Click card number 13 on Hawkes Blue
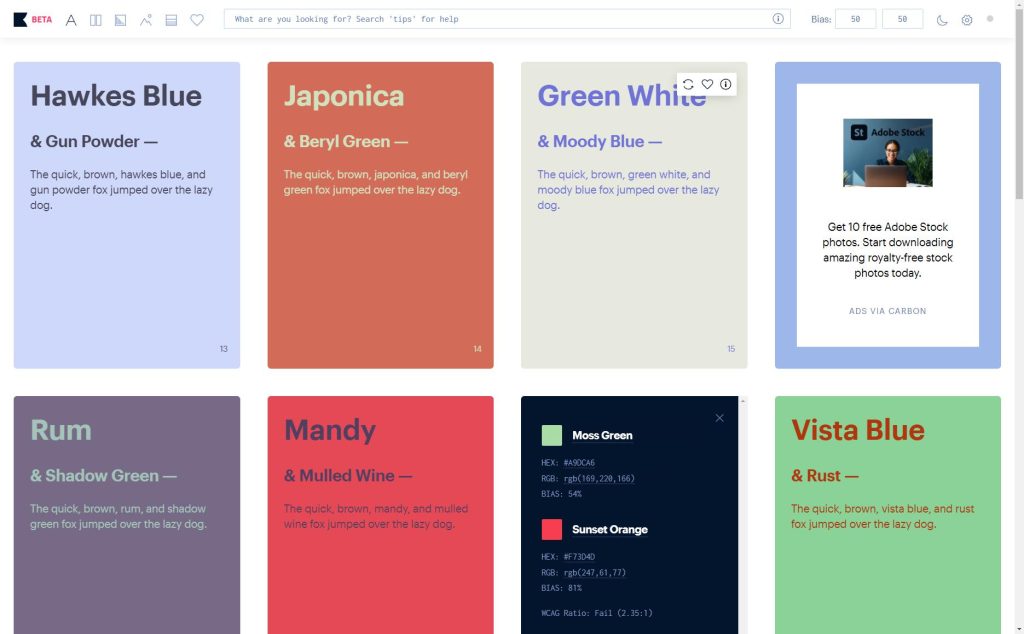 (x=223, y=349)
